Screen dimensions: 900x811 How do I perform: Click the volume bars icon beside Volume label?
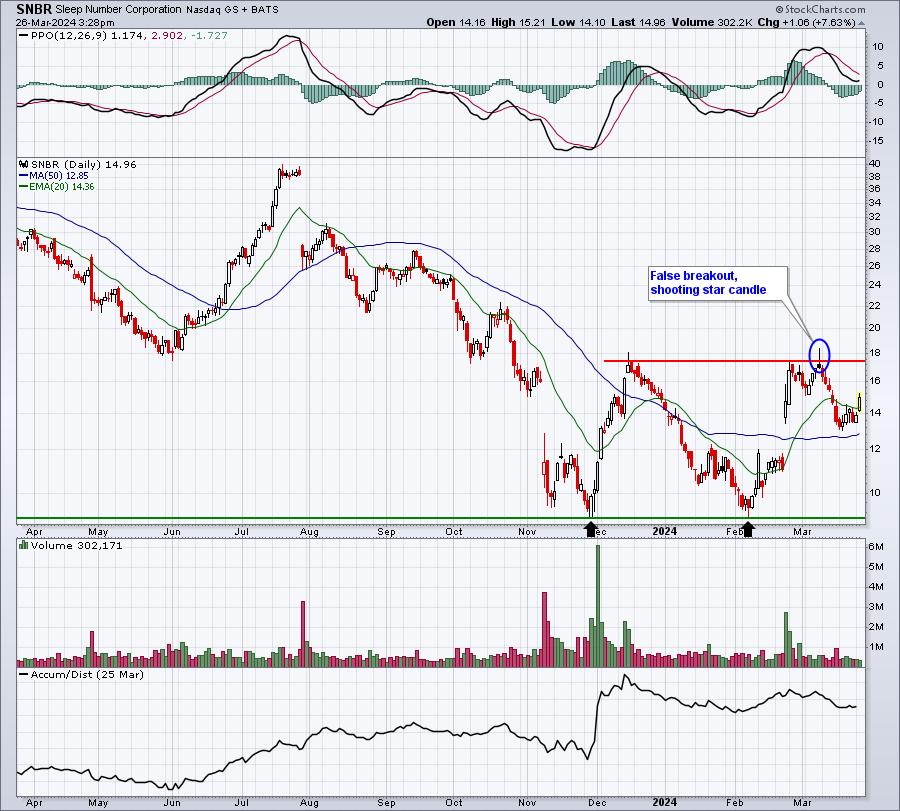point(24,545)
